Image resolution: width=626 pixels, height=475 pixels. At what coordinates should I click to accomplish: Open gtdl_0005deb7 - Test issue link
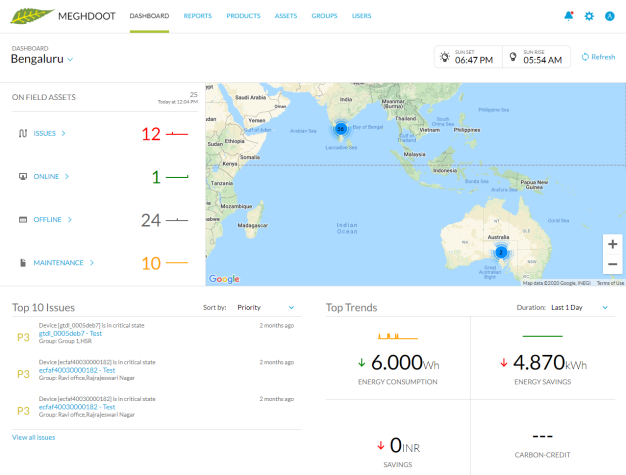(x=71, y=333)
